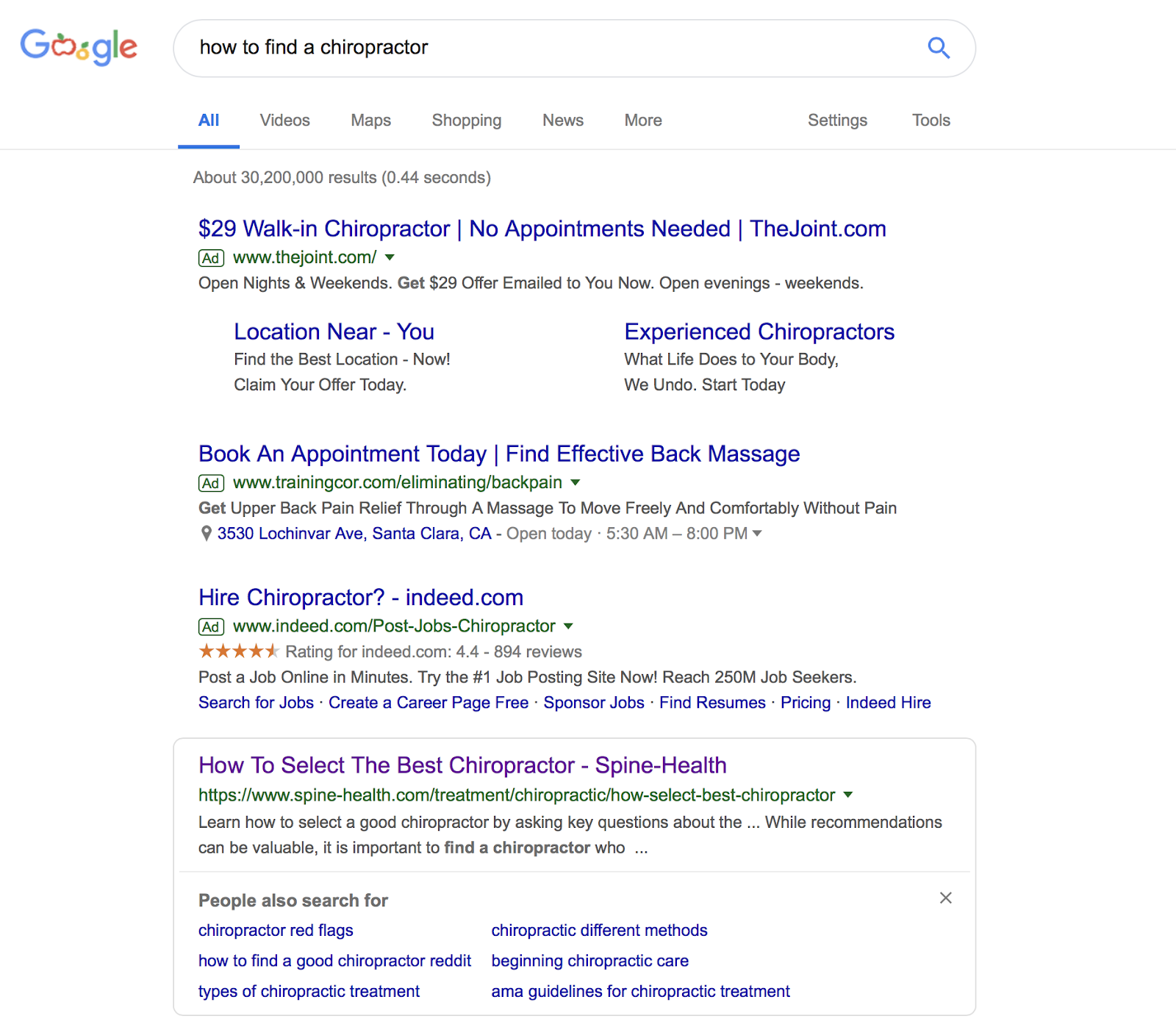Expand the thejoint.com URL dropdown arrow
This screenshot has height=1030, width=1176.
pyautogui.click(x=390, y=257)
